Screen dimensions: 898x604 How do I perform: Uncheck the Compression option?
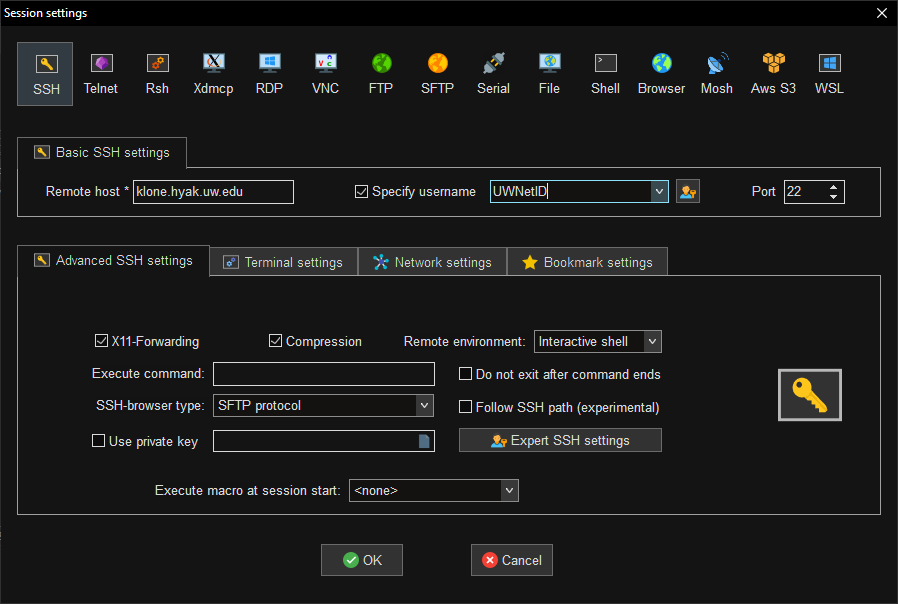click(276, 341)
